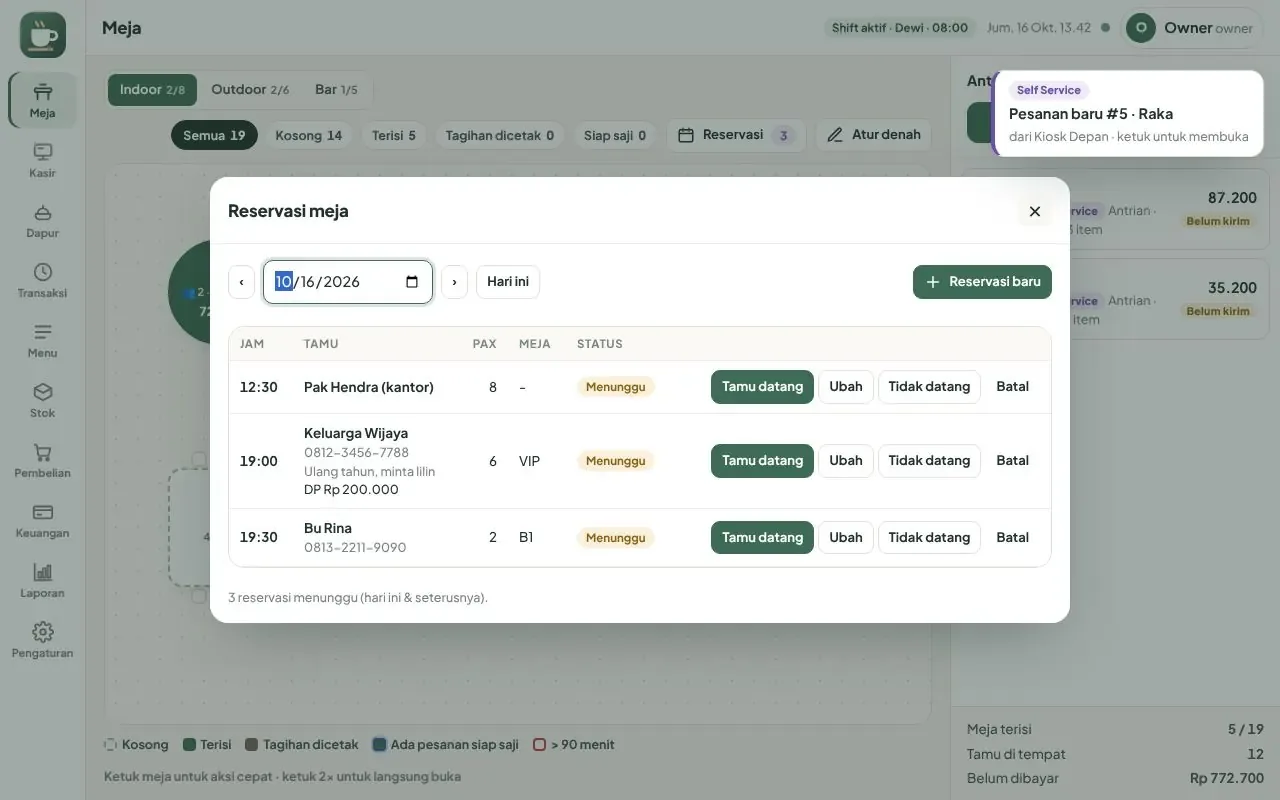Open the Pesanan baru #5 notification
The height and width of the screenshot is (800, 1280).
[1128, 113]
